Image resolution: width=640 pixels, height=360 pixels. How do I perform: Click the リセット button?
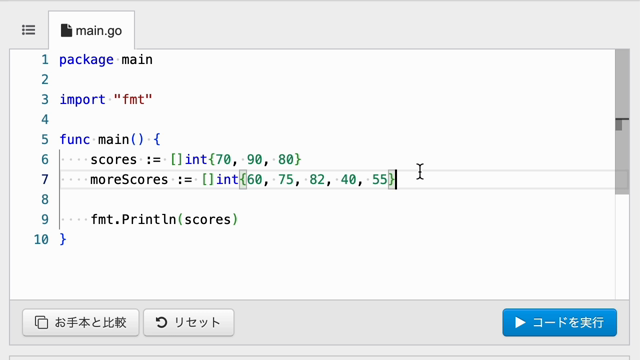pos(189,322)
